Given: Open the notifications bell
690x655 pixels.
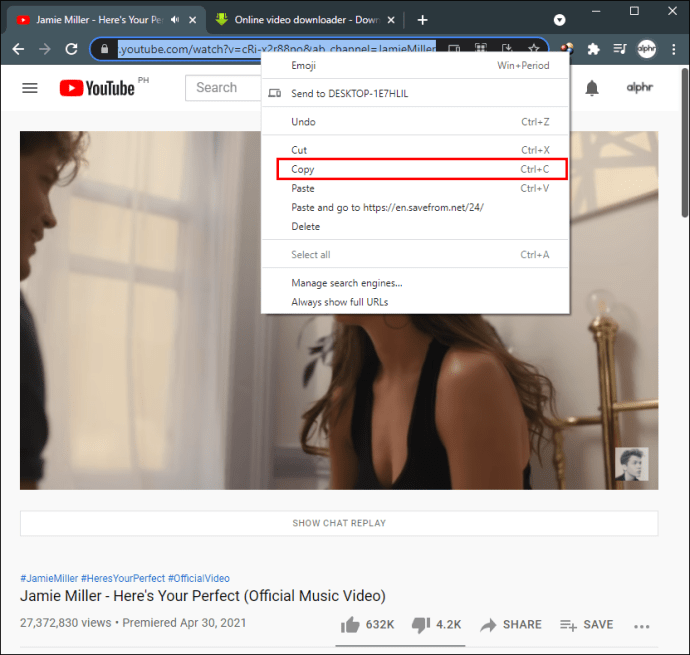Looking at the screenshot, I should [592, 88].
